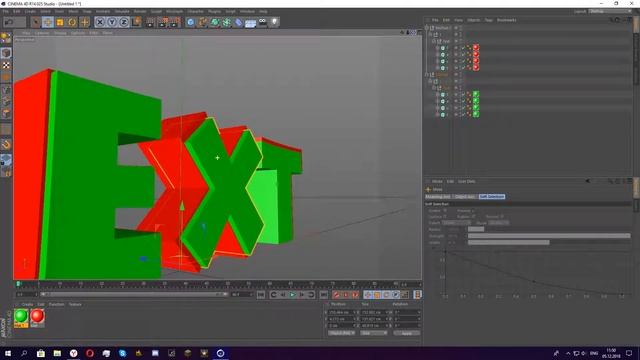Open the Create menu in main menu bar
This screenshot has height=360, width=640.
tap(30, 11)
